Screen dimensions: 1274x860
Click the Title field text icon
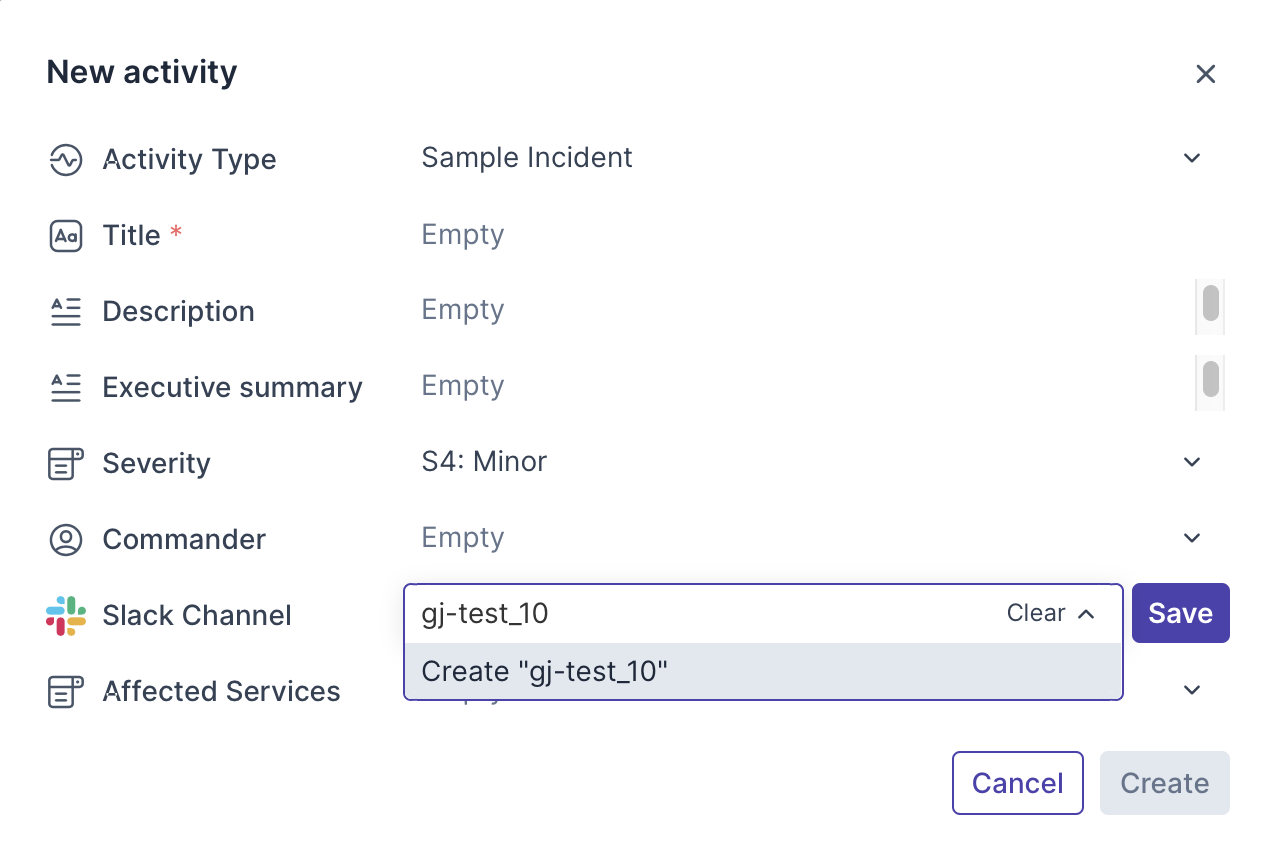(x=66, y=236)
